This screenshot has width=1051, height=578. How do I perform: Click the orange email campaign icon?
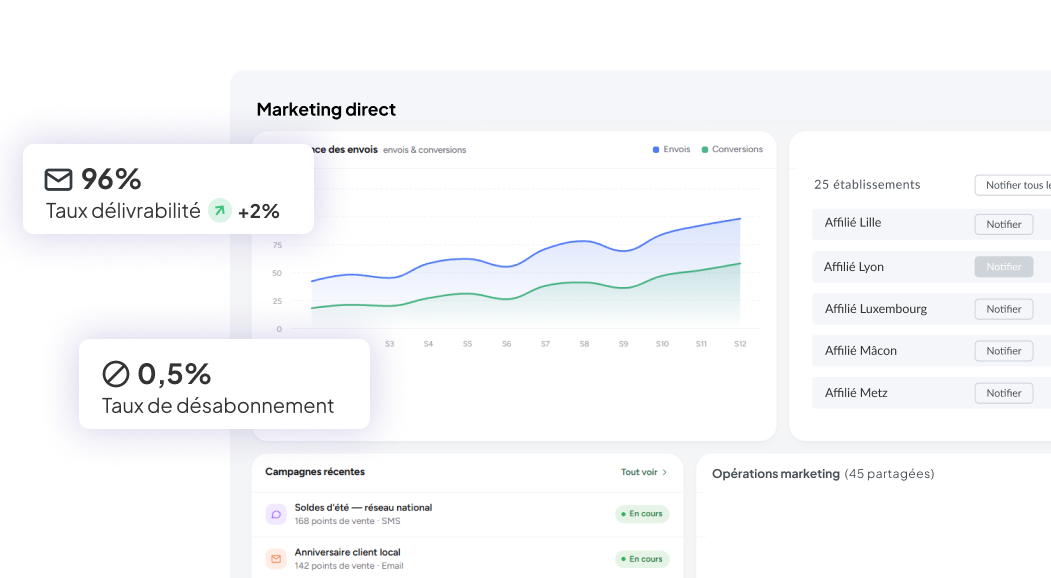276,559
